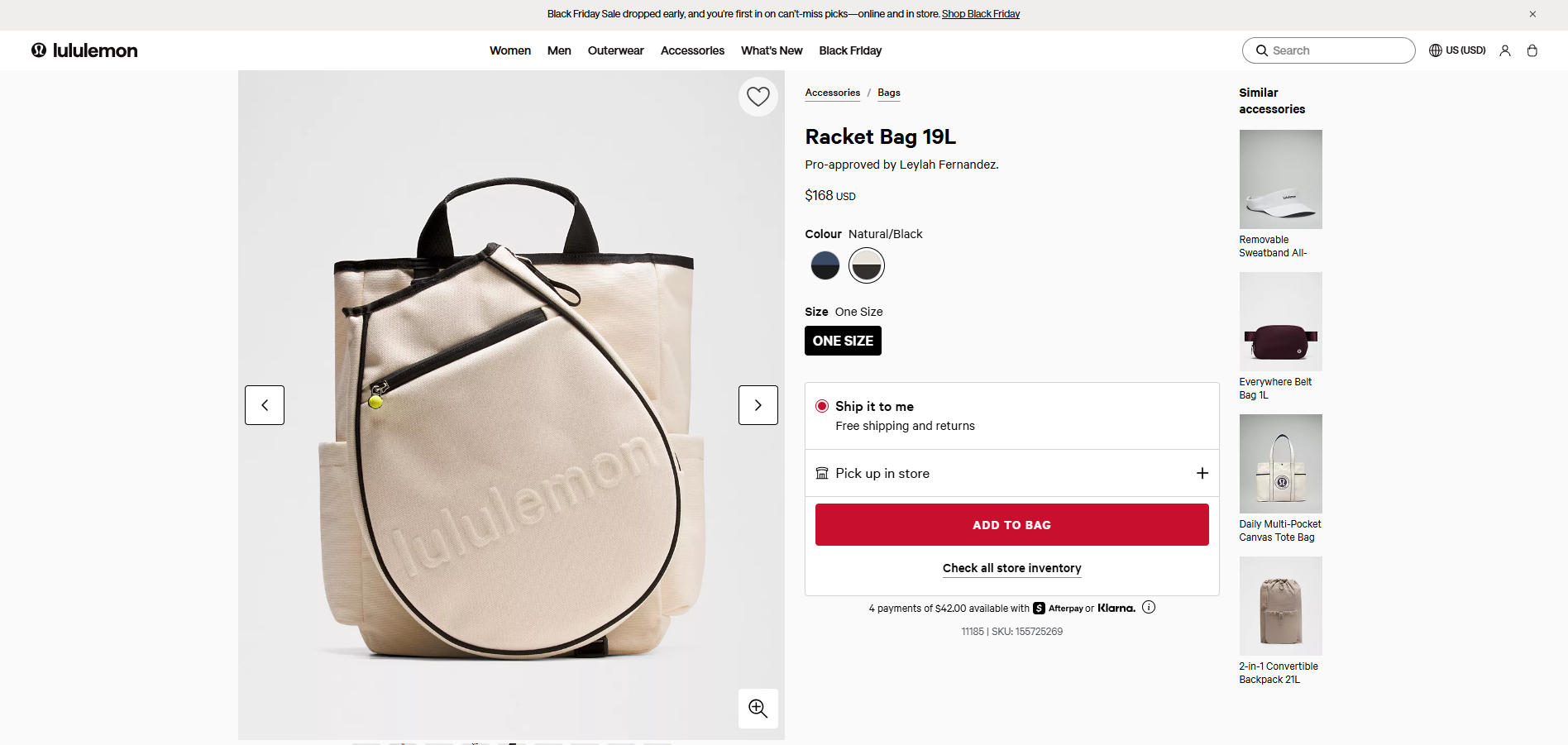The image size is (1568, 745).
Task: Click Check all store inventory link
Action: [1011, 568]
